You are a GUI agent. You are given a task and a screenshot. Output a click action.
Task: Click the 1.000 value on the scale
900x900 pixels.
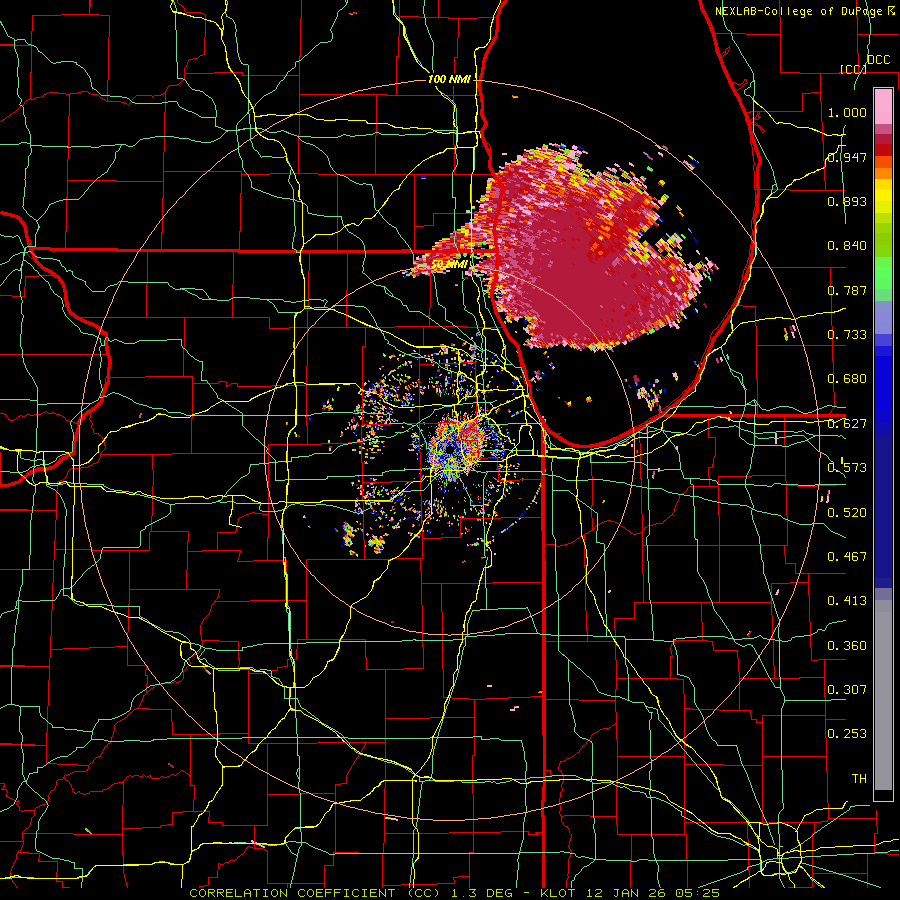point(847,112)
